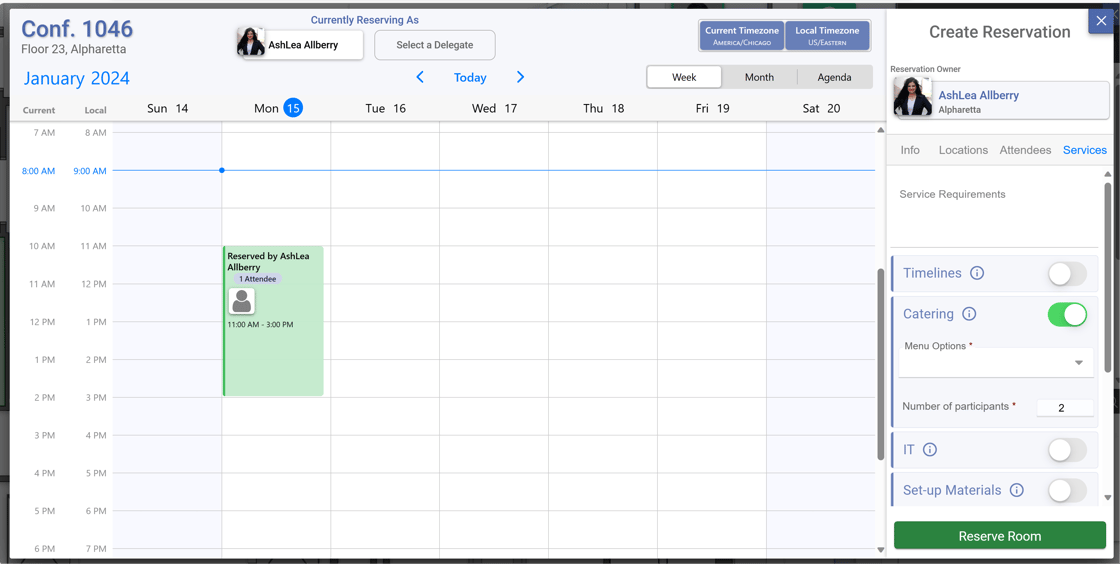
Task: Open the Locations tab
Action: [963, 150]
